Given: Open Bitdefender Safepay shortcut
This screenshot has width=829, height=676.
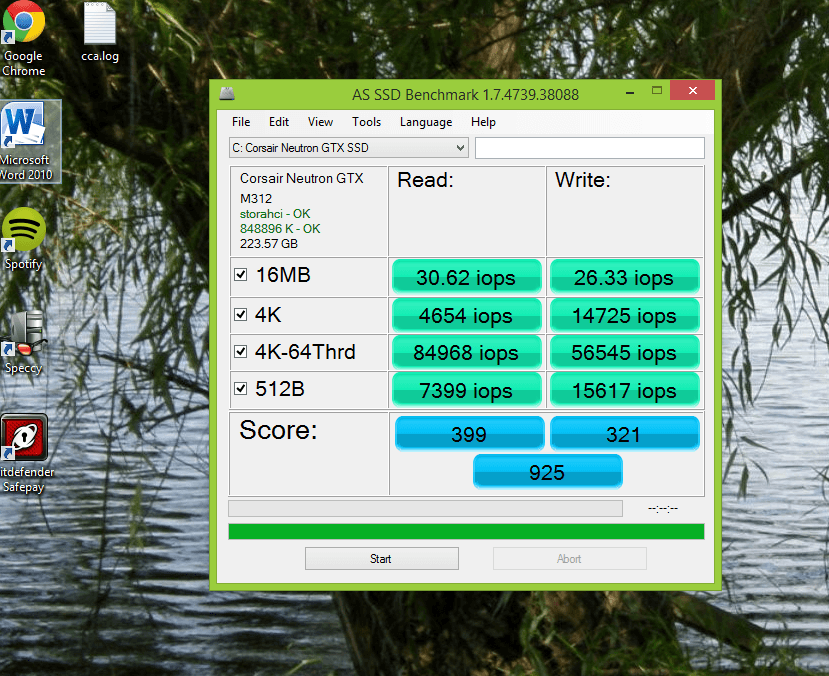Looking at the screenshot, I should pos(25,453).
